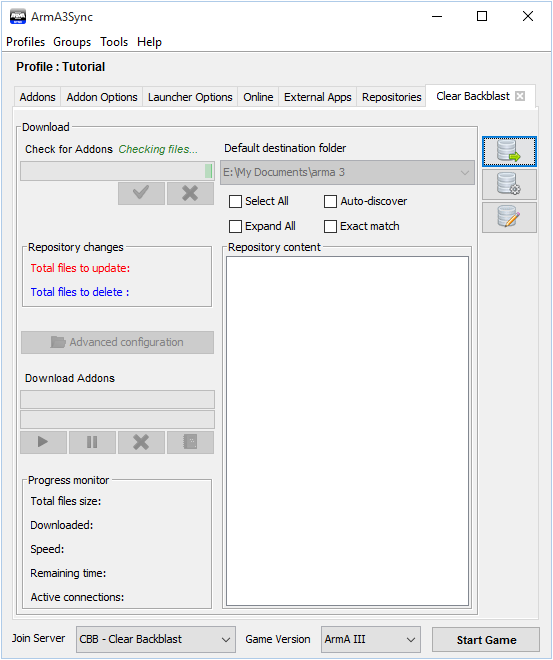Image resolution: width=553 pixels, height=660 pixels.
Task: Click the lower Download Addons progress bar
Action: [117, 420]
